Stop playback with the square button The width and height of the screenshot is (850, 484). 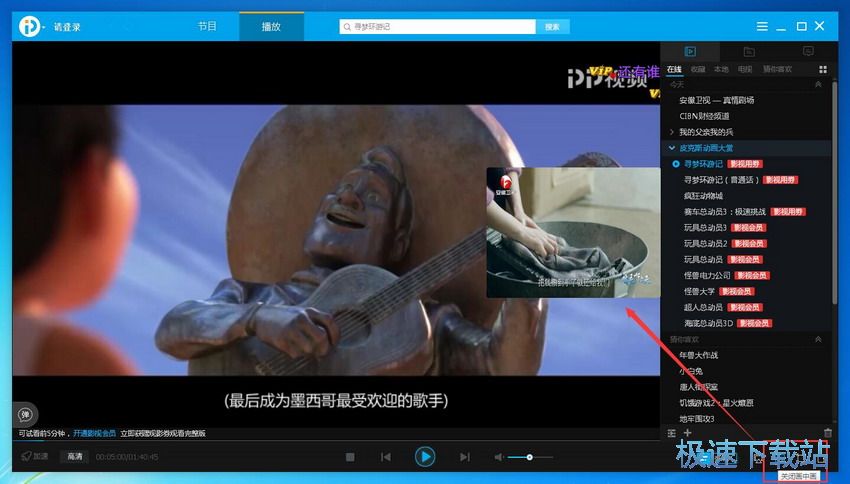[350, 457]
